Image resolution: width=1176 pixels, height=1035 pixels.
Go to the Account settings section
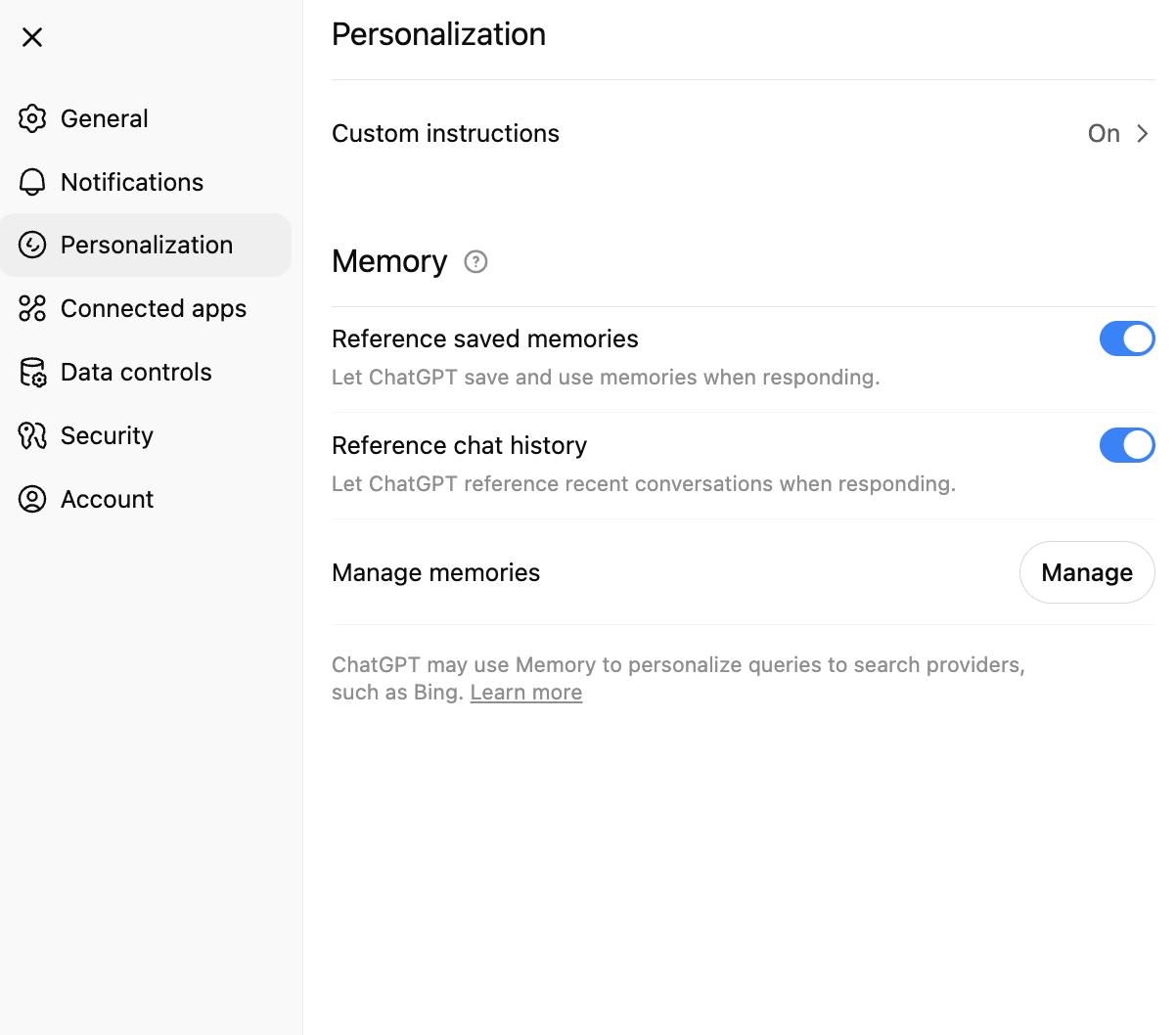click(x=107, y=499)
